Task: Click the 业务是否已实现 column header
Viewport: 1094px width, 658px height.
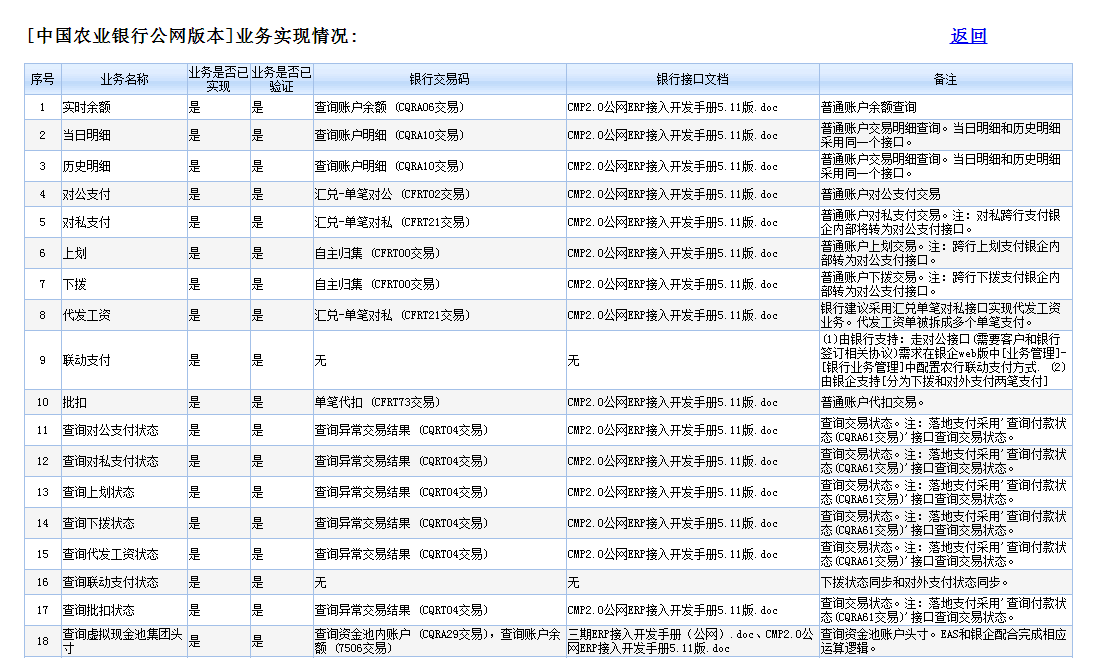Action: tap(218, 79)
